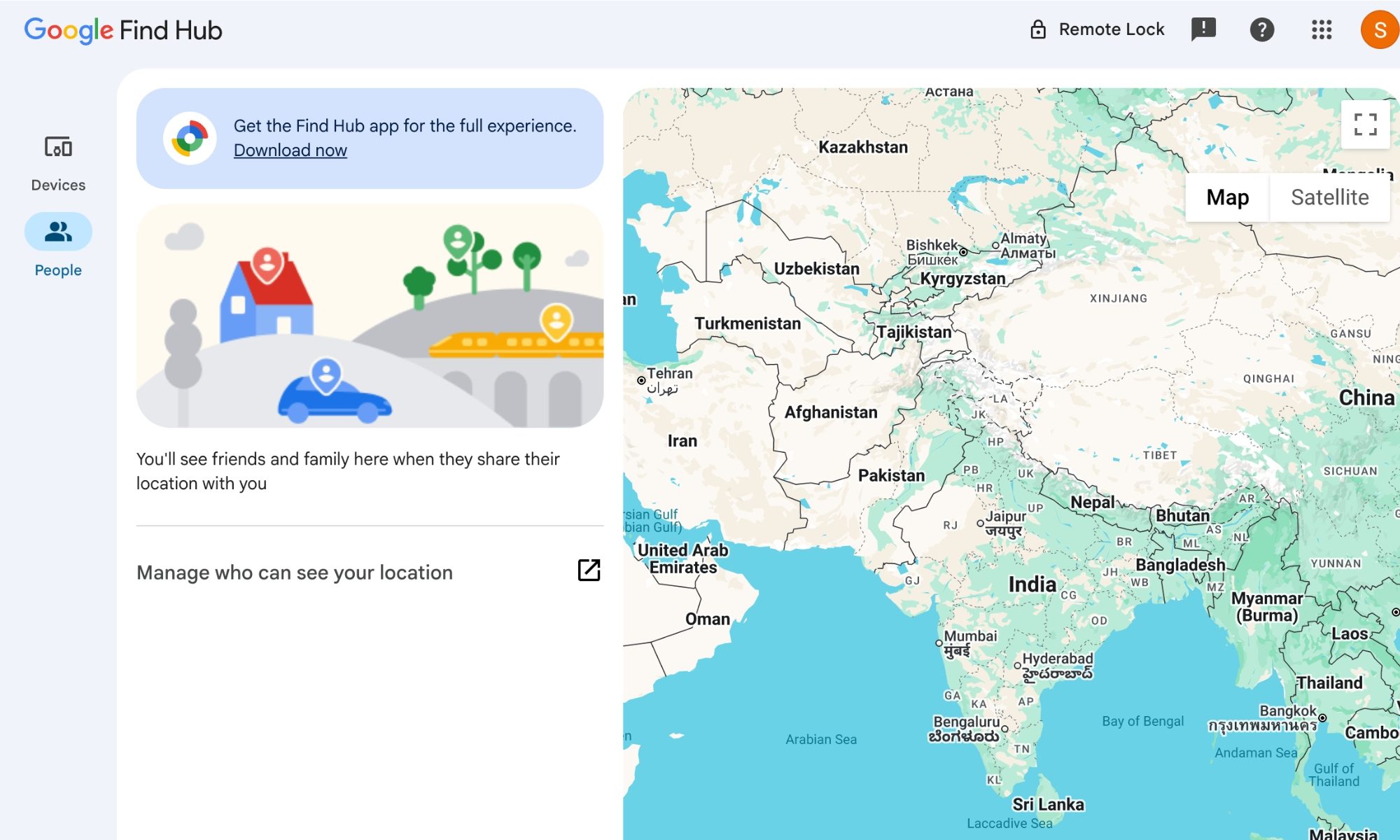Open the Google apps grid
Screen dimensions: 1400x840
coord(1321,29)
